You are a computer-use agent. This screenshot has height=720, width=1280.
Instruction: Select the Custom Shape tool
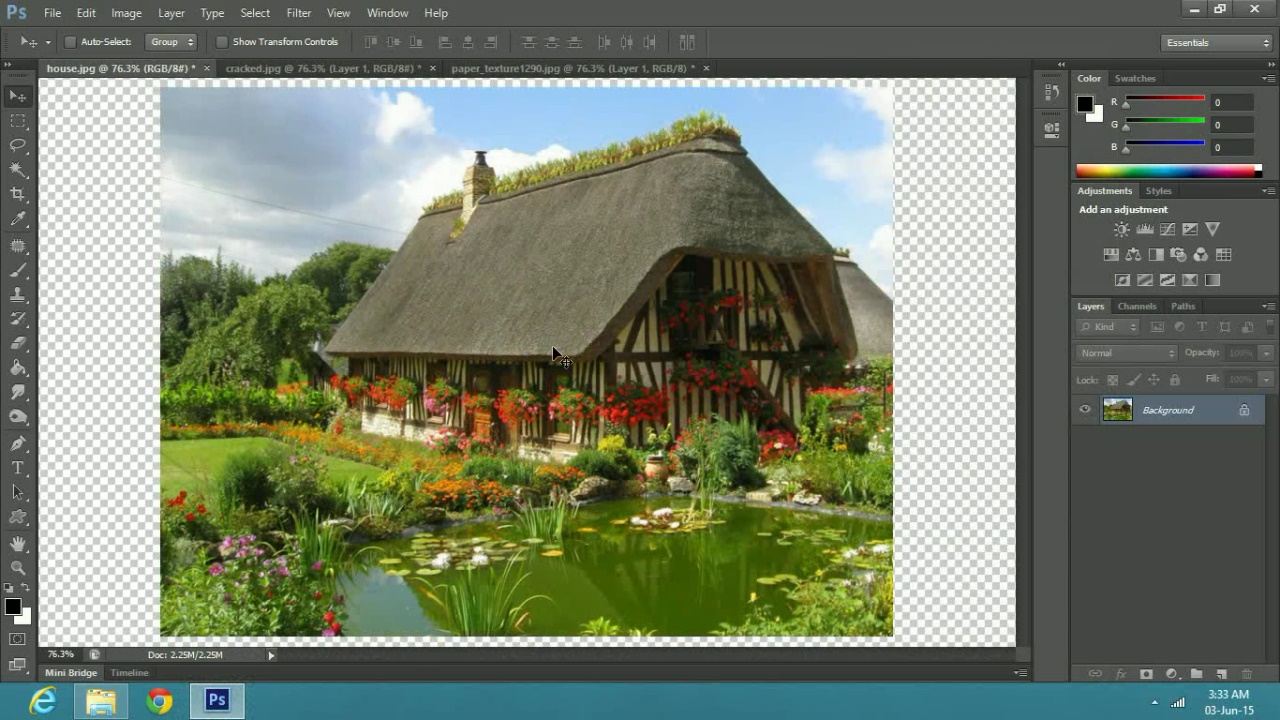tap(18, 518)
